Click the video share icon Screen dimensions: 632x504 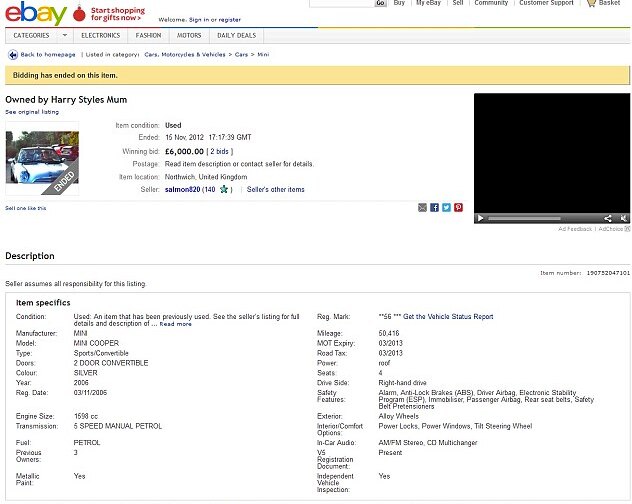click(x=608, y=218)
